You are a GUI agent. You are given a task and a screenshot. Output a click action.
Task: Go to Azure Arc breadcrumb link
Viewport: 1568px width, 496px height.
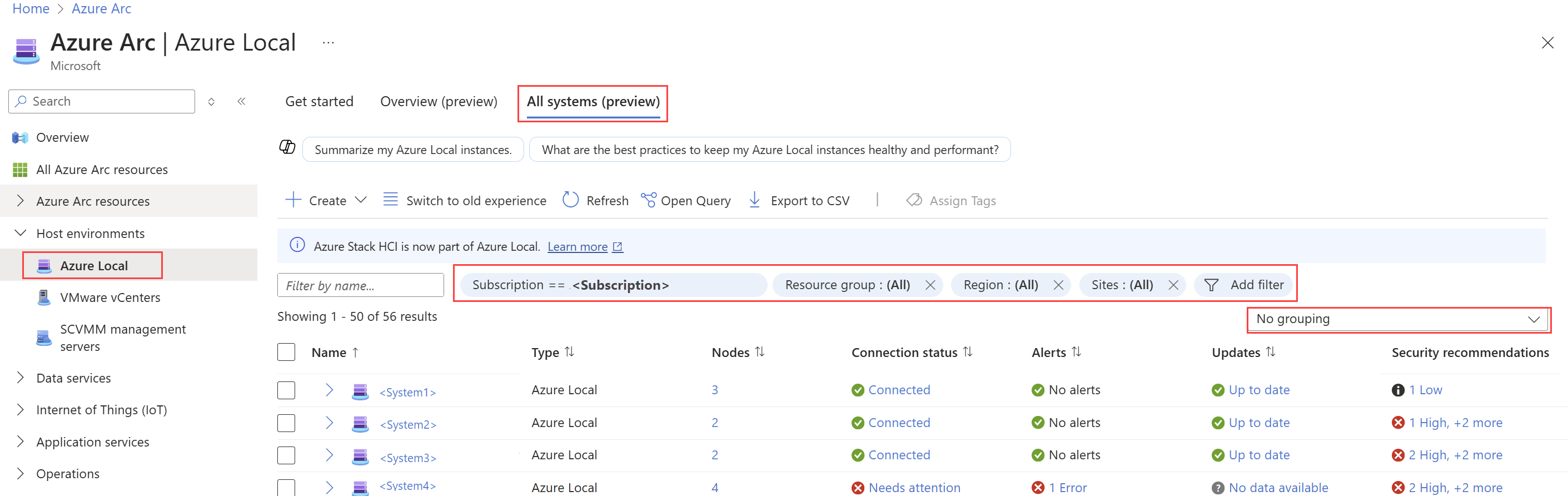coord(101,8)
